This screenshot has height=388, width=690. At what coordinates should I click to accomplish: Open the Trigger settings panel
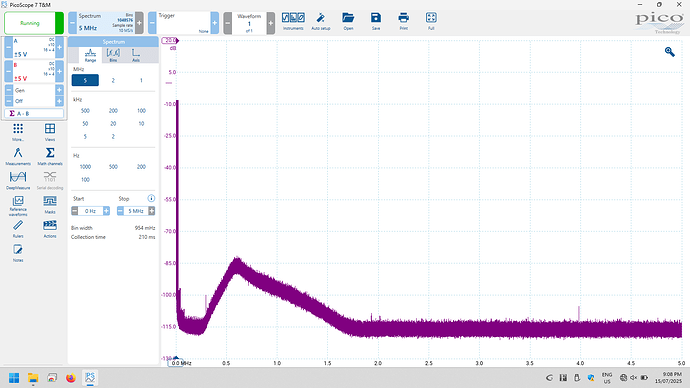click(x=183, y=23)
